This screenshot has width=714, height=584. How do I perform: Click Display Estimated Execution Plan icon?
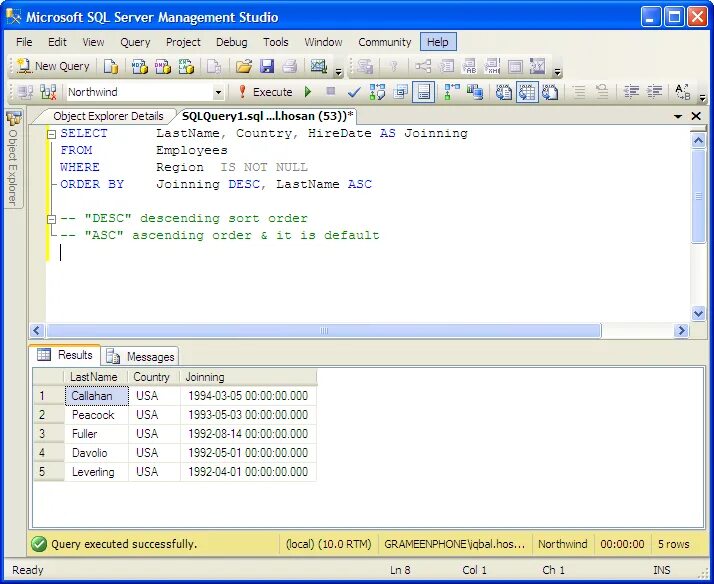pyautogui.click(x=377, y=92)
